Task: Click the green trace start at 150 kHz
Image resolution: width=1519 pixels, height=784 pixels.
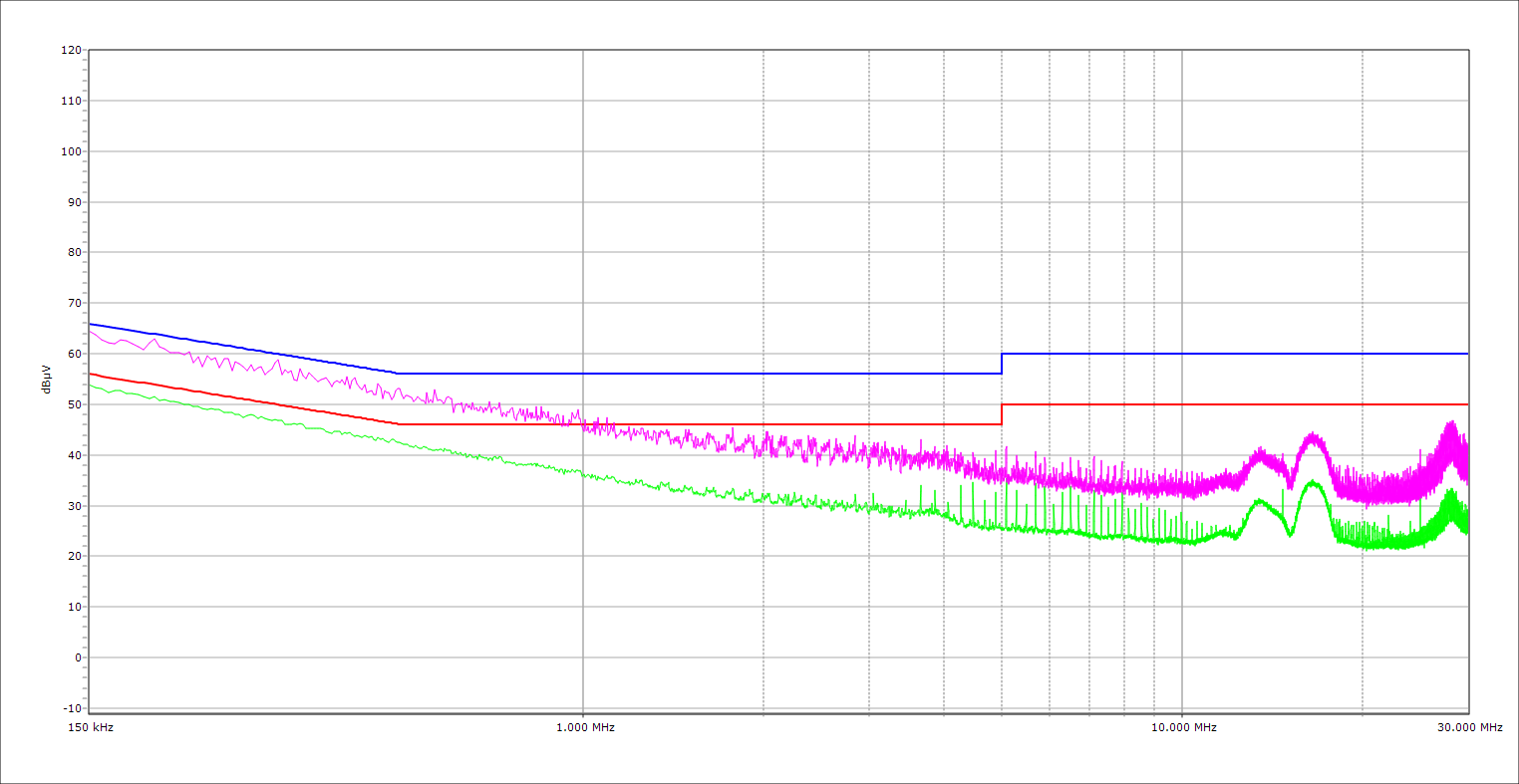Action: (x=91, y=385)
